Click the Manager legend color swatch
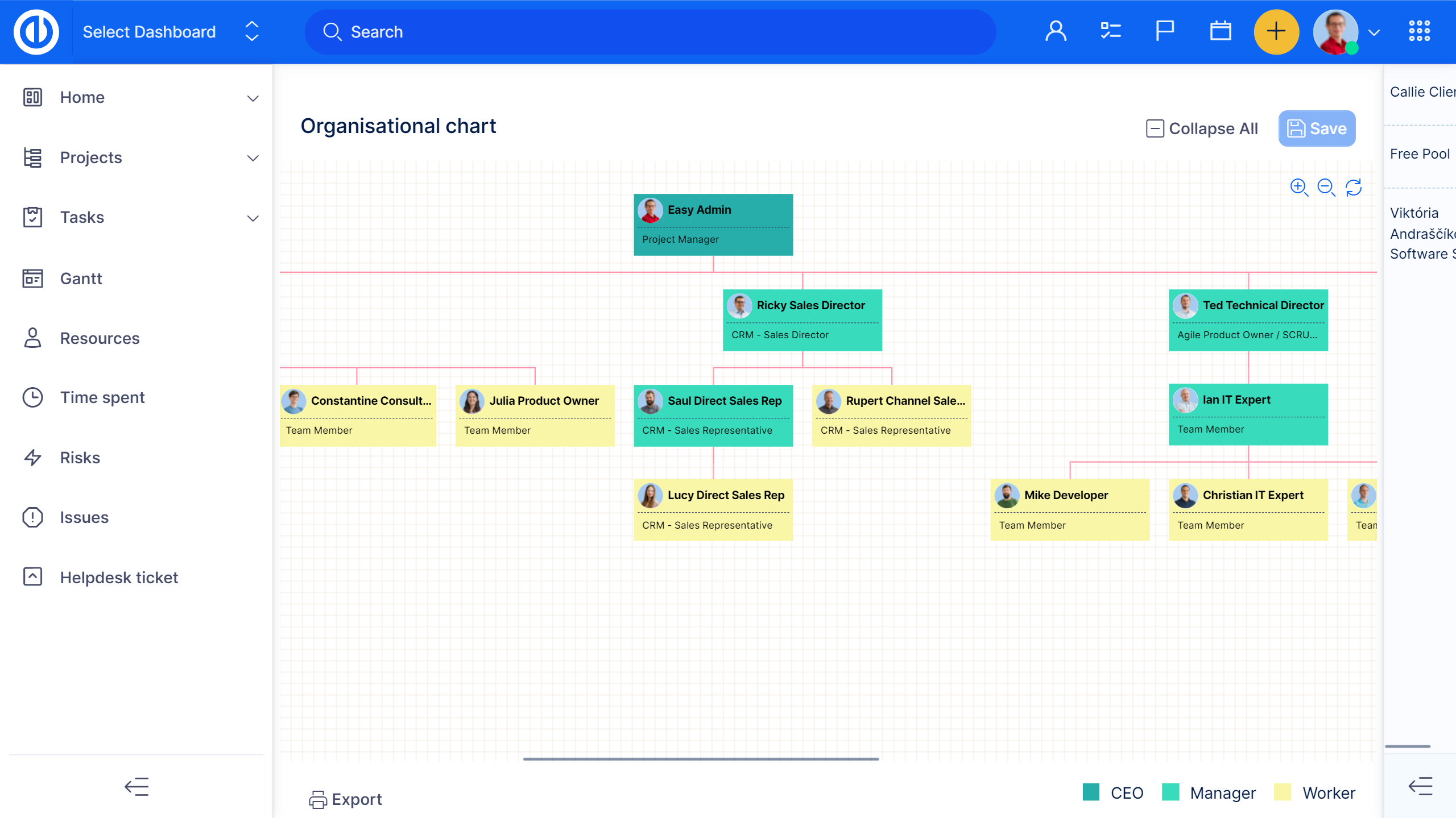 pyautogui.click(x=1170, y=792)
